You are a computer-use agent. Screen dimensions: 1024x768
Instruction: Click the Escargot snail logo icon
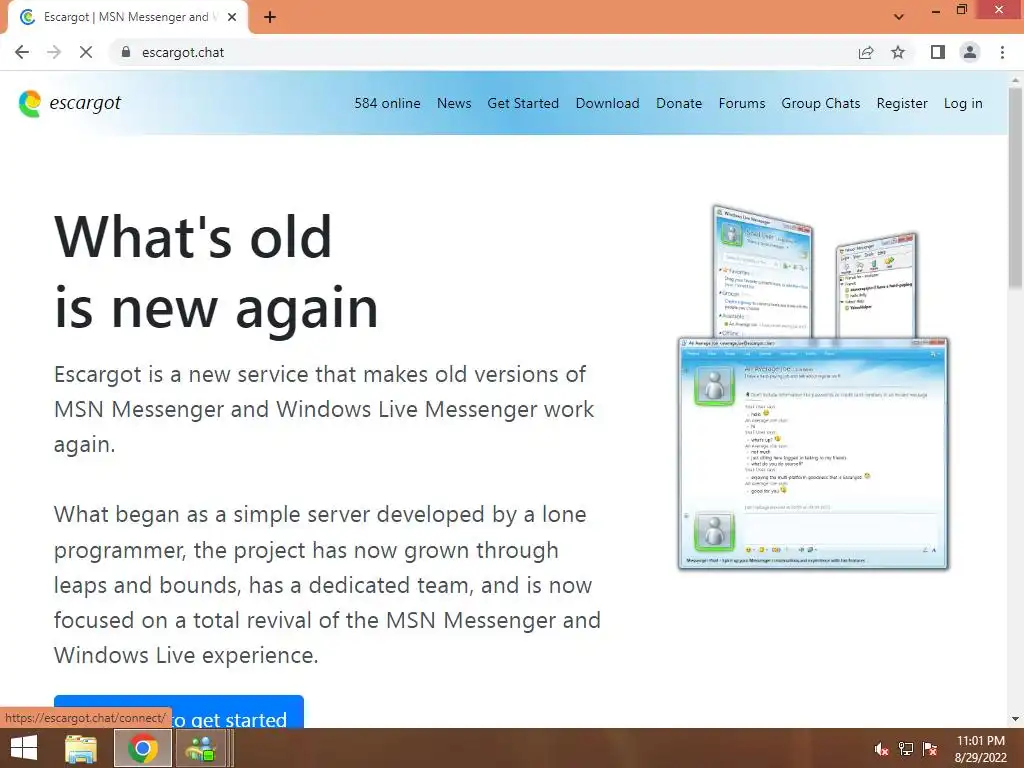click(29, 103)
